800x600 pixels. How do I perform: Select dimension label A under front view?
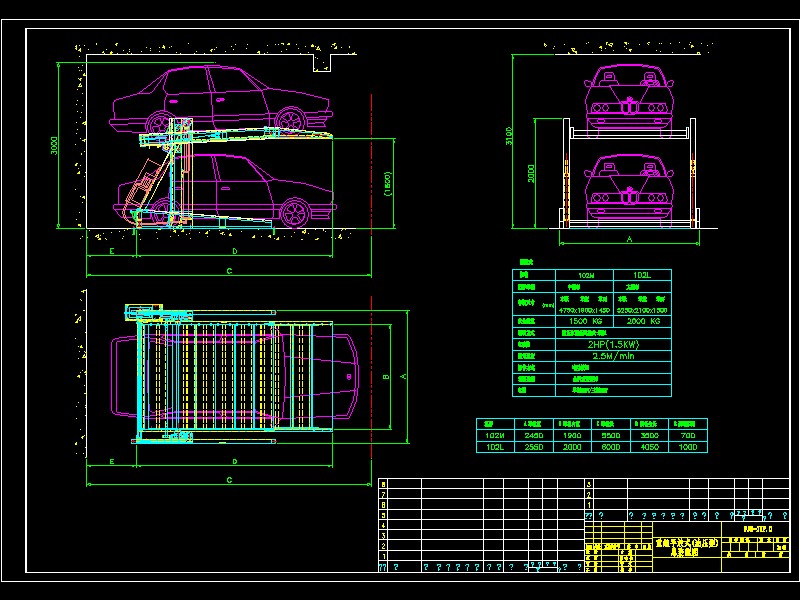[629, 241]
